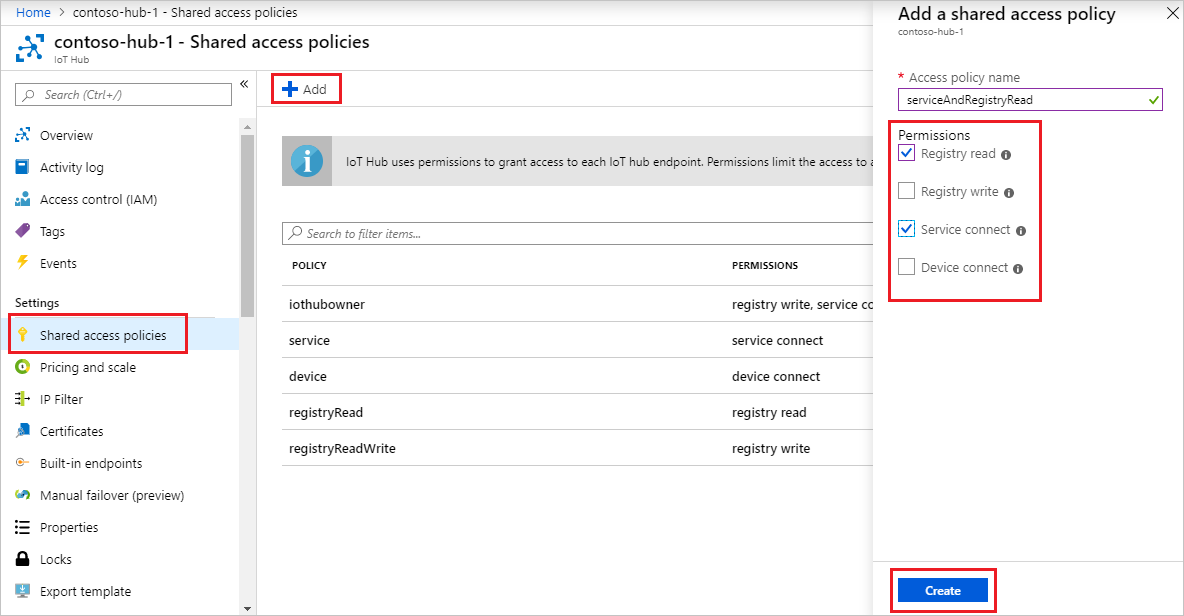This screenshot has height=616, width=1184.
Task: Click the yellow key icon for Shared access policies
Action: pos(23,334)
